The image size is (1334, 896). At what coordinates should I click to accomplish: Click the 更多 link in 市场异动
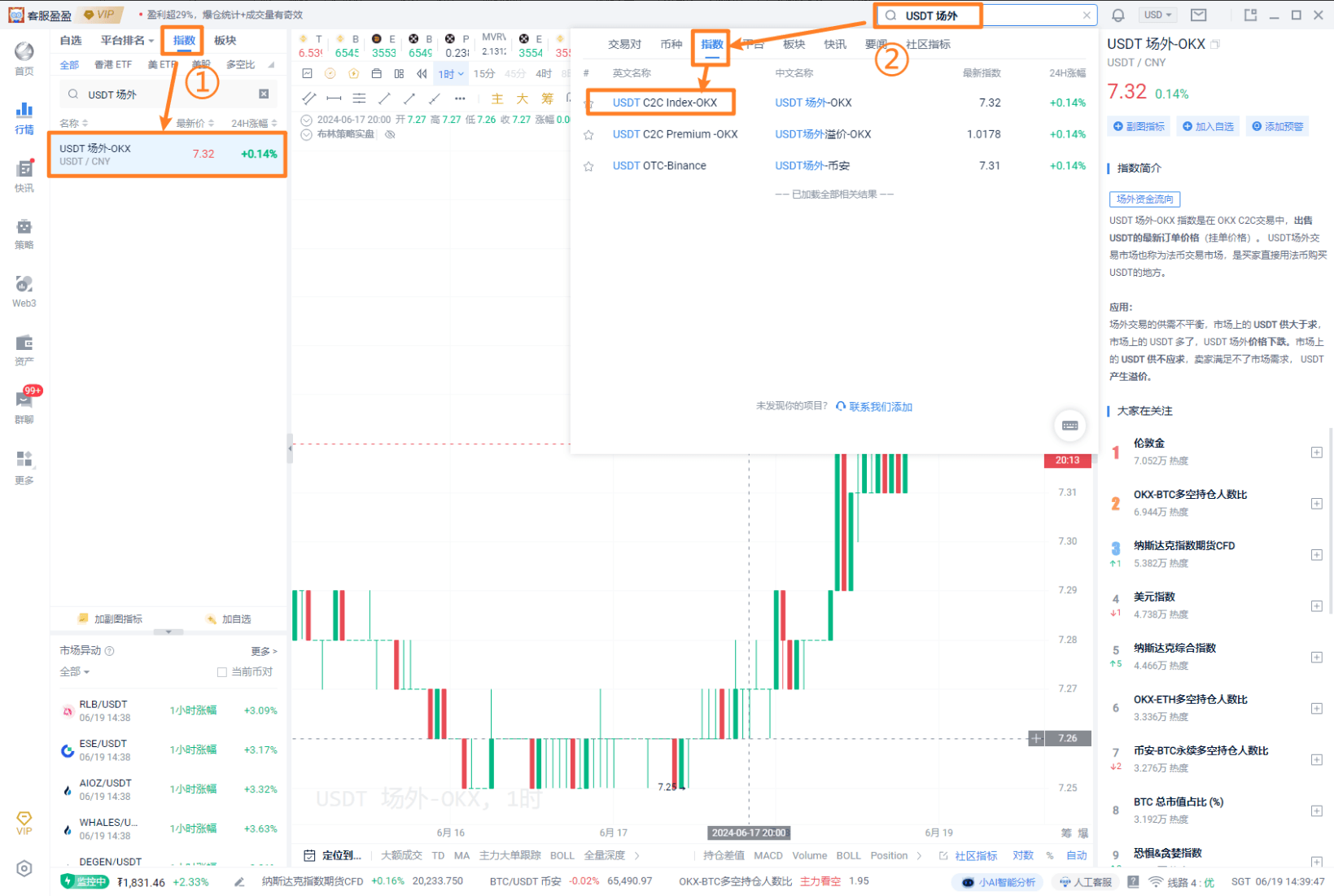point(264,651)
